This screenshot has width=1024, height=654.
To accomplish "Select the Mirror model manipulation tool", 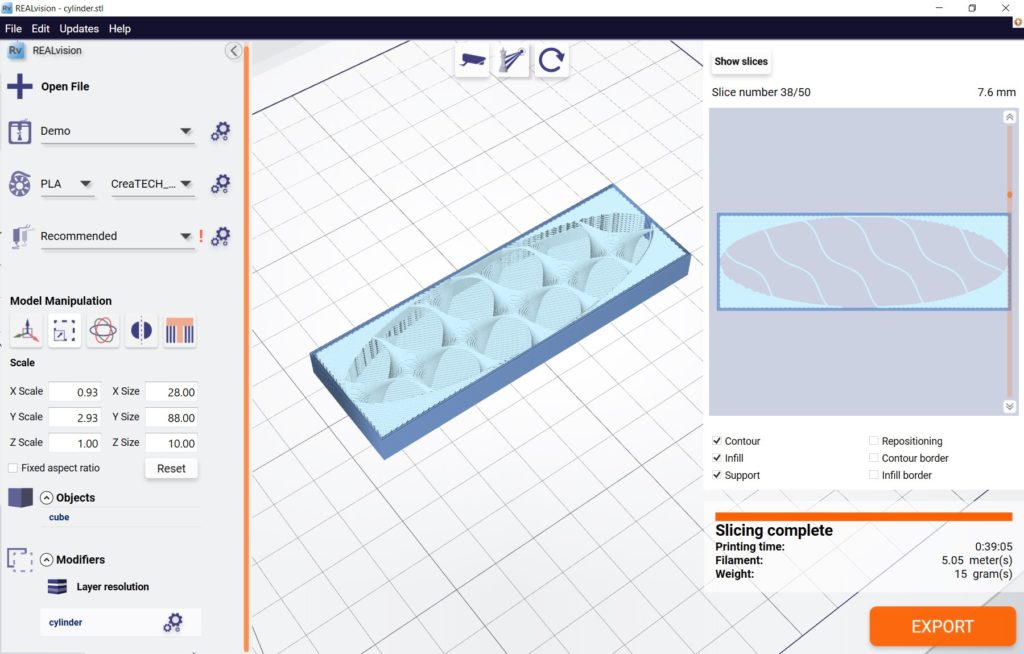I will pos(141,331).
